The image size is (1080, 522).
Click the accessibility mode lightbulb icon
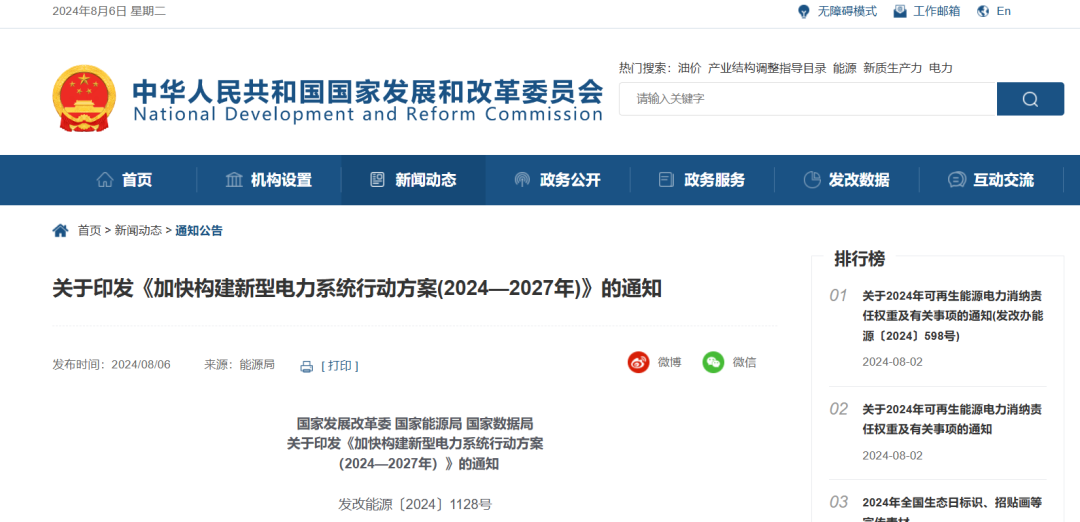click(x=803, y=11)
